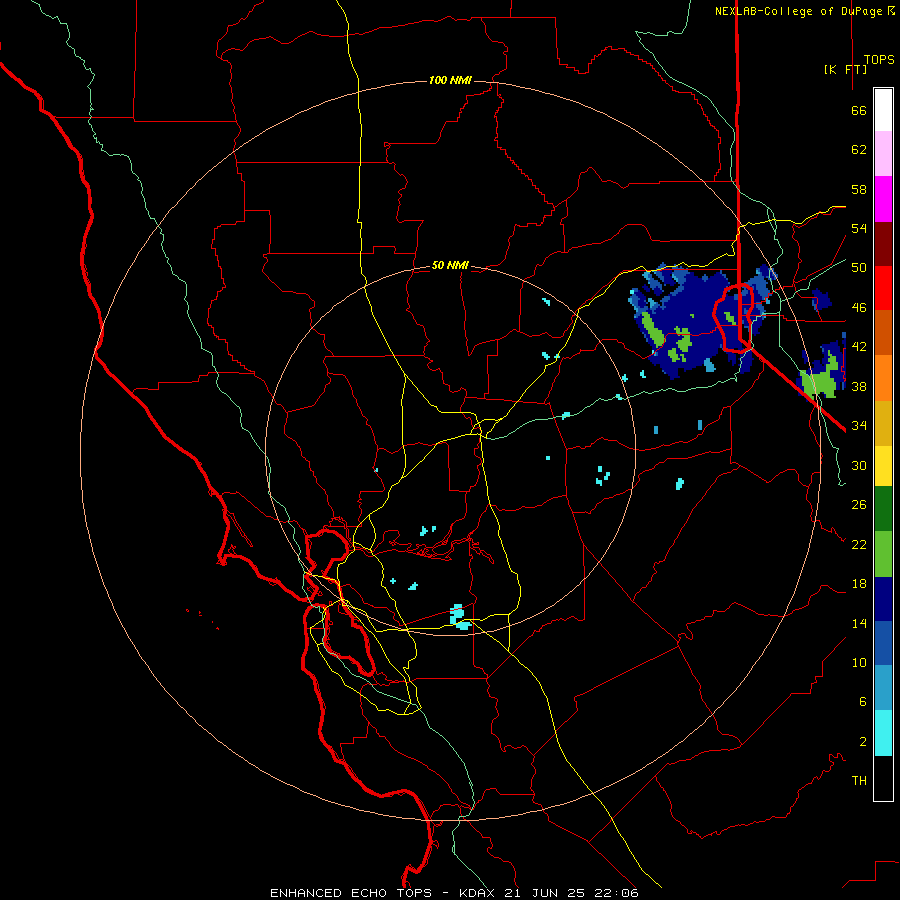Click the '26' scale label
The width and height of the screenshot is (900, 900).
pyautogui.click(x=859, y=505)
